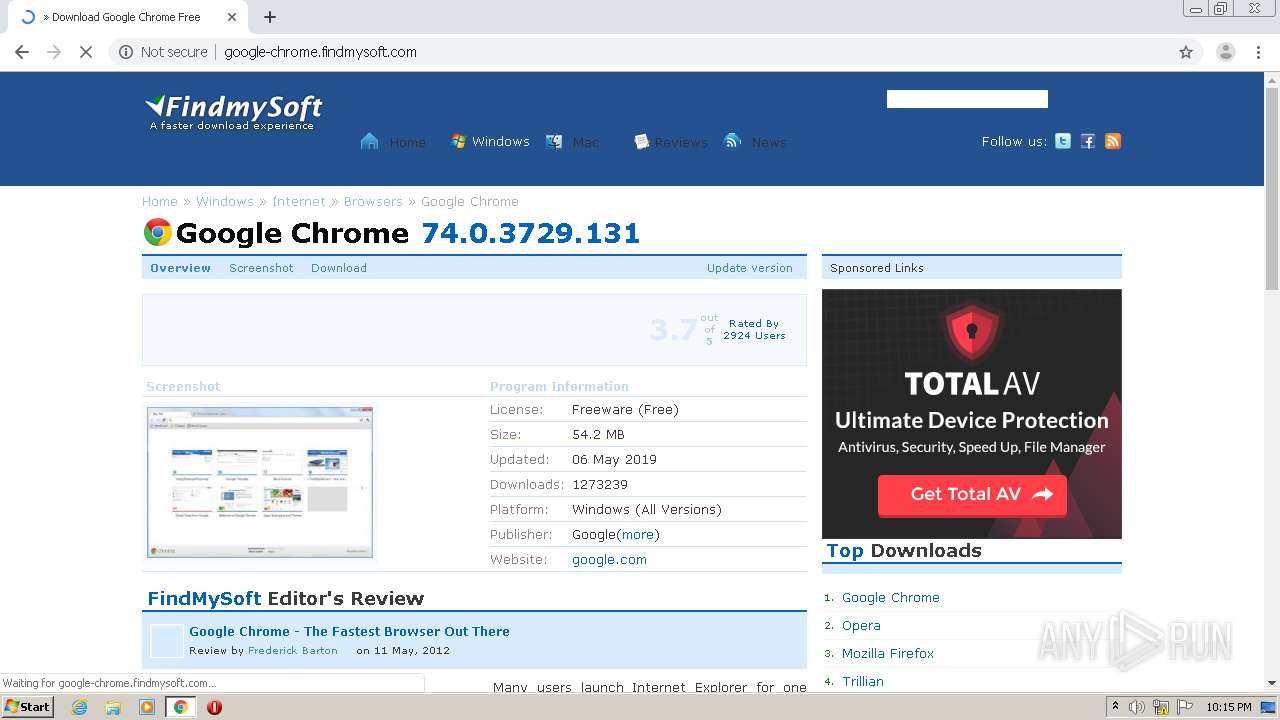Image resolution: width=1280 pixels, height=720 pixels.
Task: Click the Reviews notepad icon
Action: tap(642, 142)
